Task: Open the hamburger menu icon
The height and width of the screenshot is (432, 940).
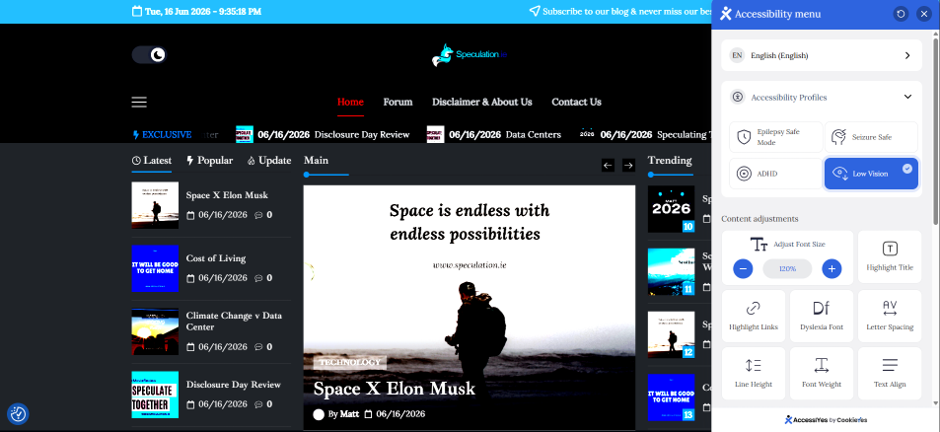Action: click(x=139, y=102)
